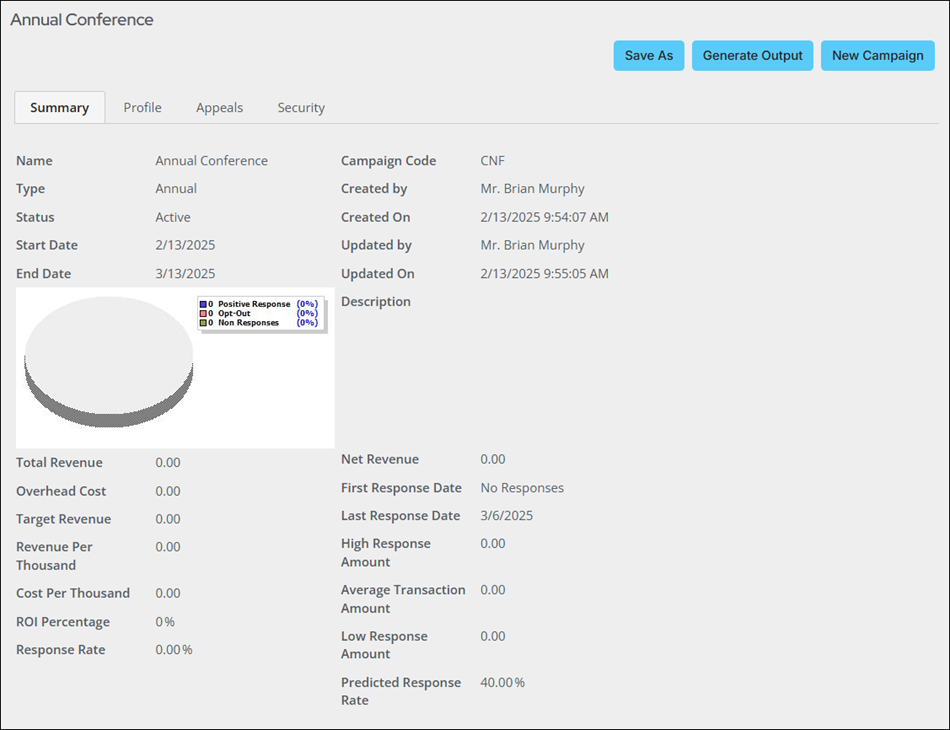950x730 pixels.
Task: Click the Status value Active
Action: 173,217
